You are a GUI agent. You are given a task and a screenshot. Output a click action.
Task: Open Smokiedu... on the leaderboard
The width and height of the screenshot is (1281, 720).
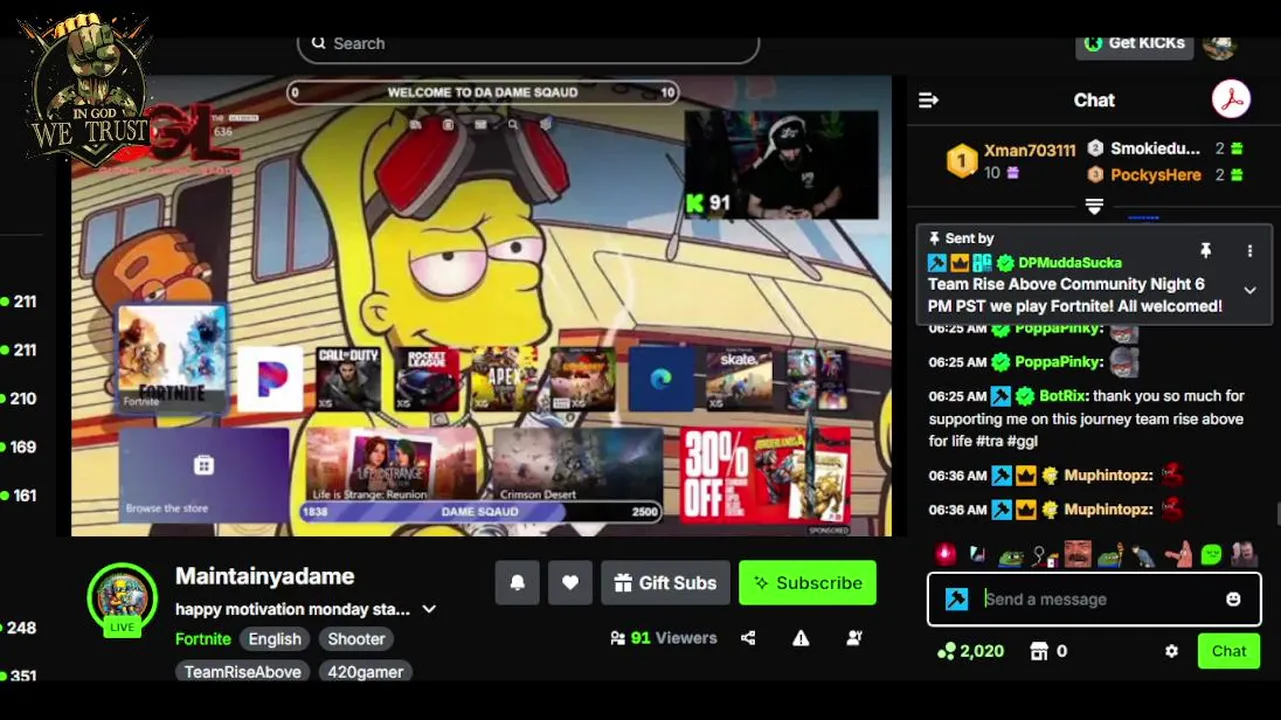pos(1155,148)
